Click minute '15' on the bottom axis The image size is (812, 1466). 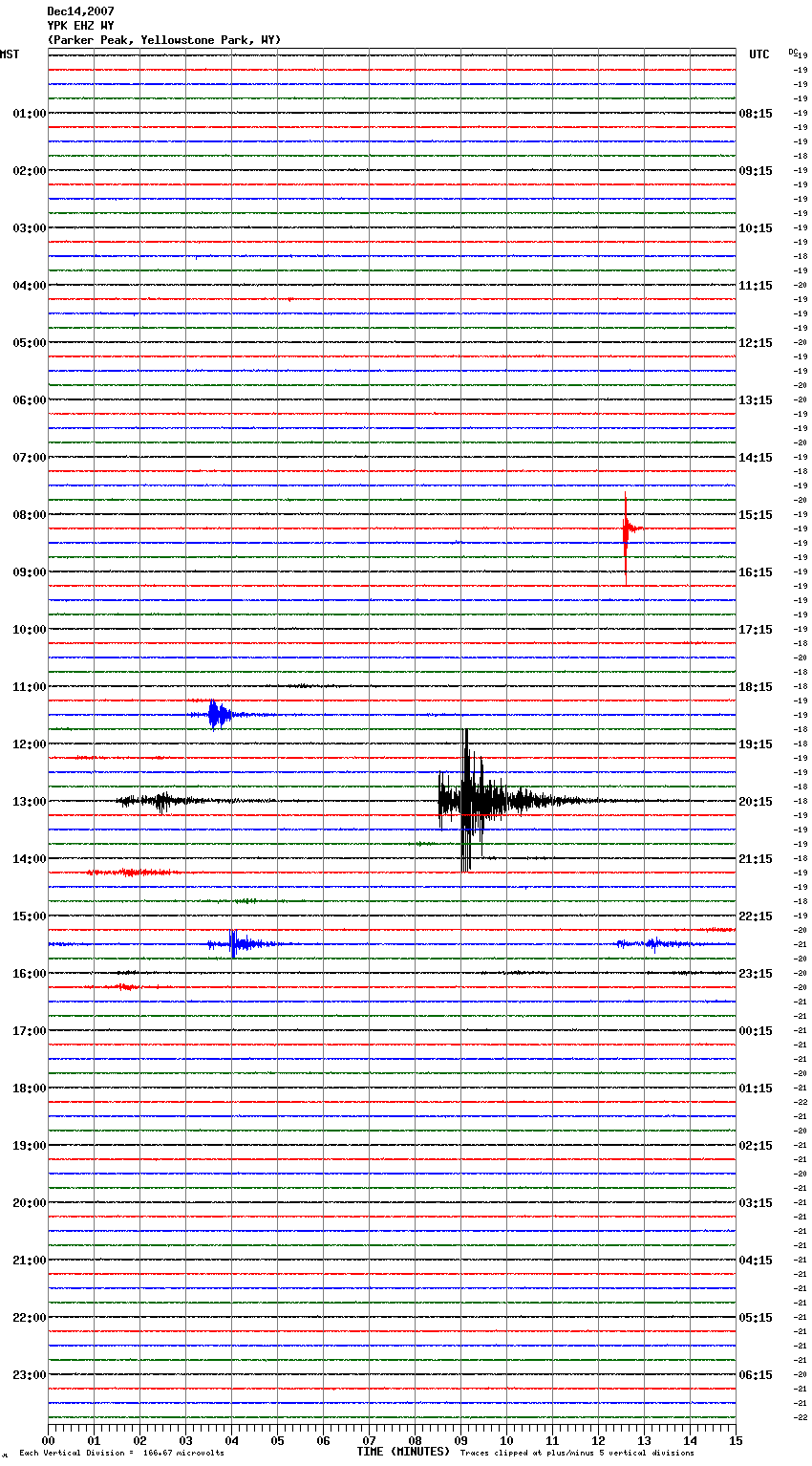(736, 1440)
